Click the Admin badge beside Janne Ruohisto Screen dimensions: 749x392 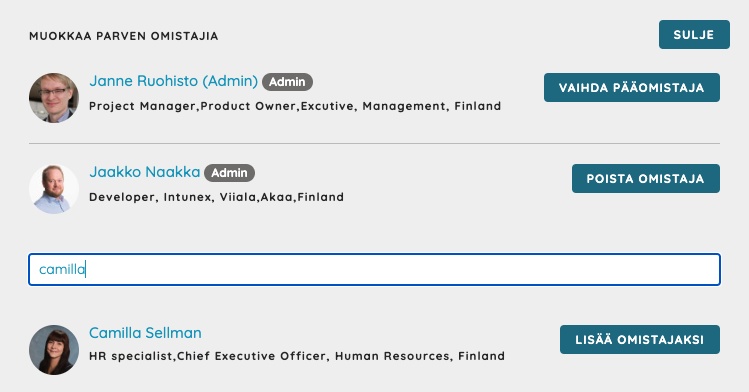point(287,82)
